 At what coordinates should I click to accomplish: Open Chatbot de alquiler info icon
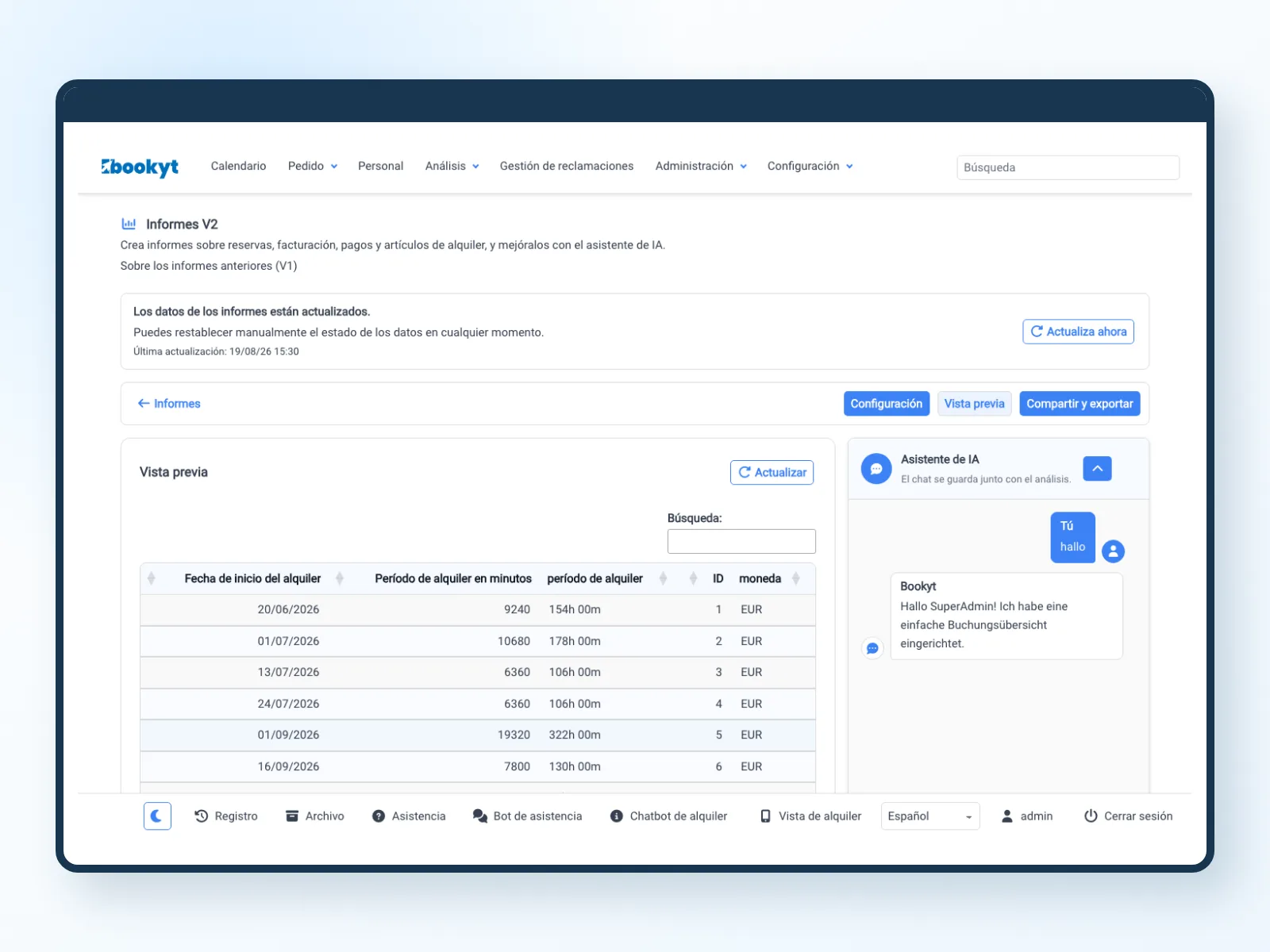(x=616, y=816)
